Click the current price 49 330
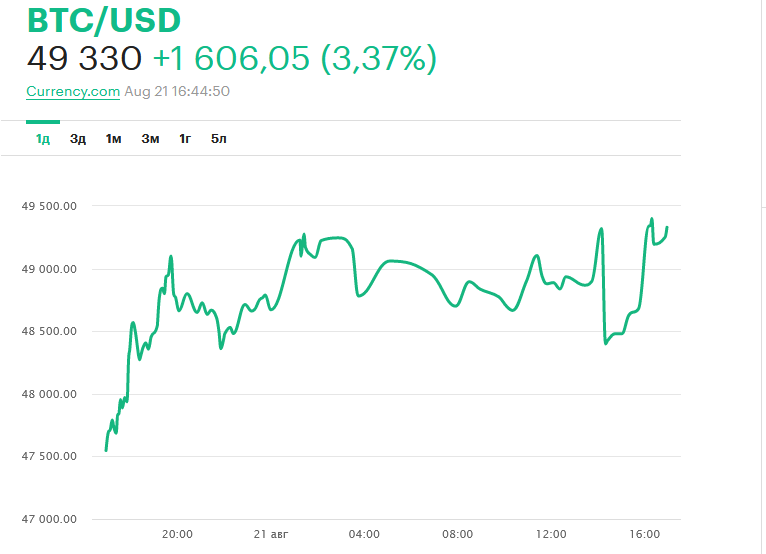 pos(85,59)
